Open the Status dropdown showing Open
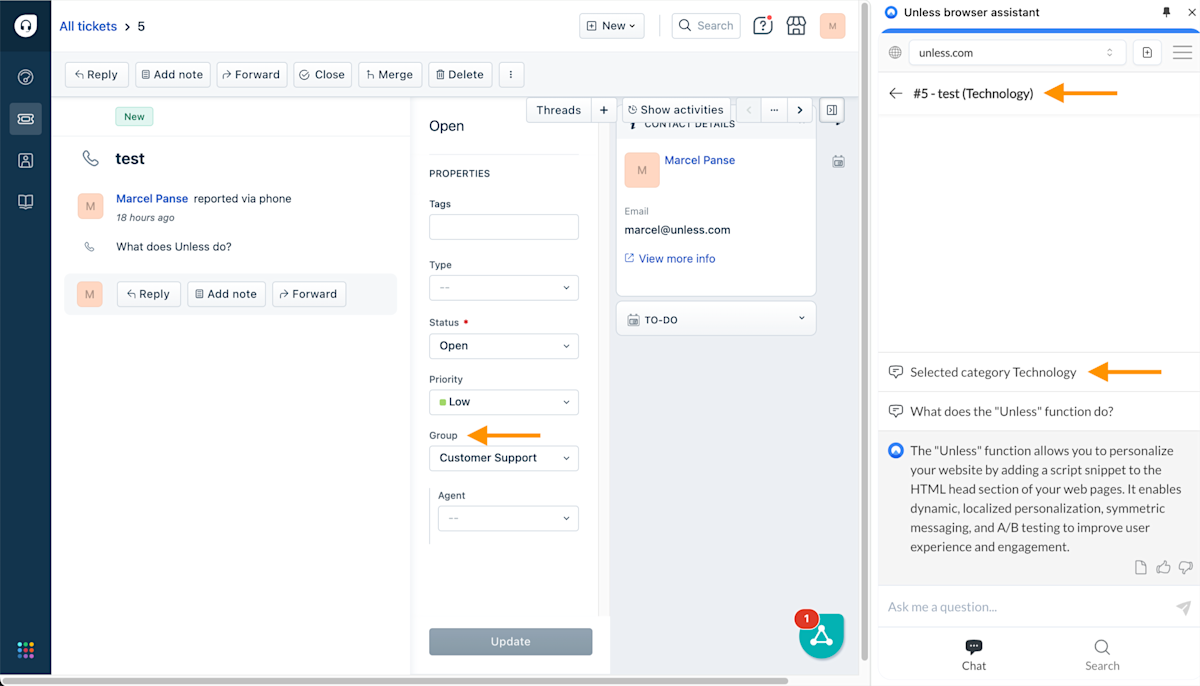This screenshot has height=686, width=1200. pos(504,345)
